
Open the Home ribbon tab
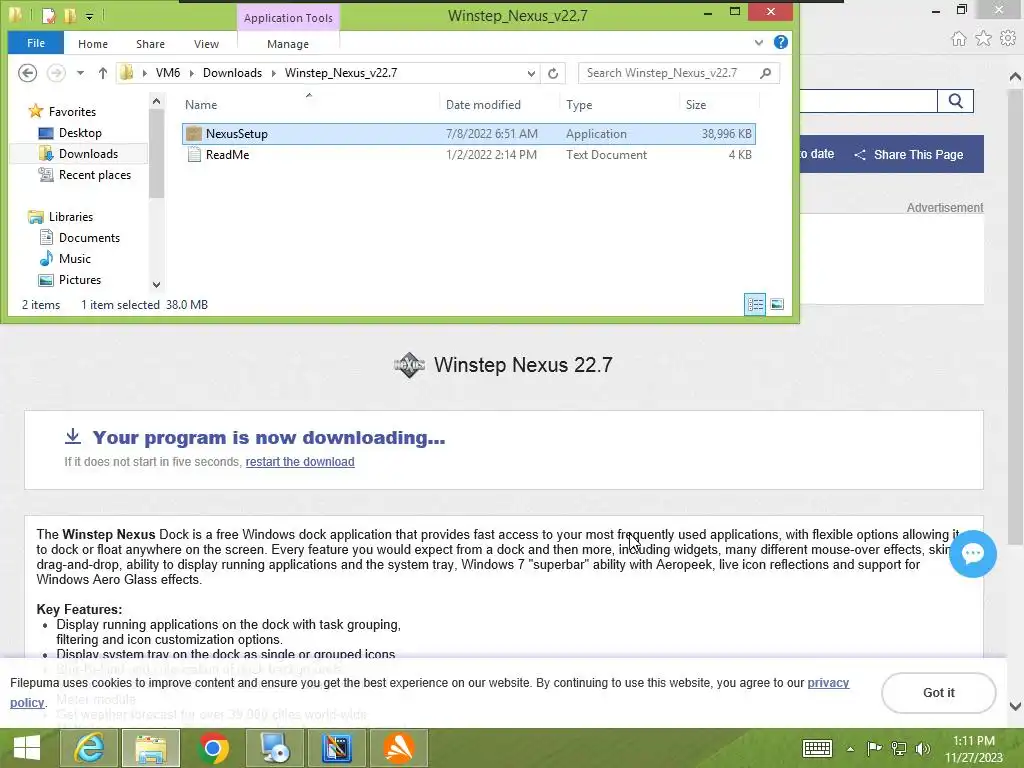[x=93, y=44]
